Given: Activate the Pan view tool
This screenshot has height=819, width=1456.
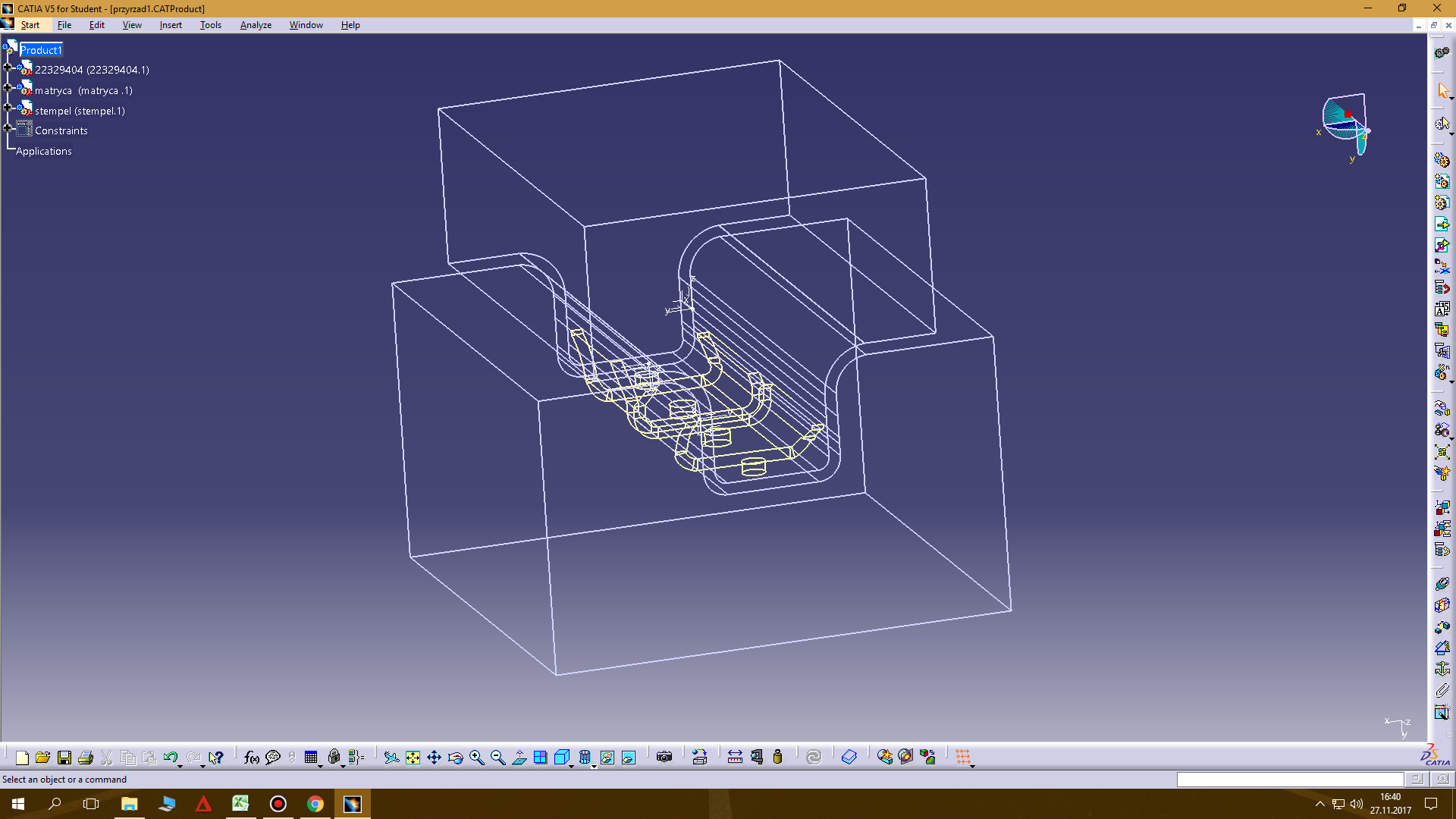Looking at the screenshot, I should [x=434, y=758].
